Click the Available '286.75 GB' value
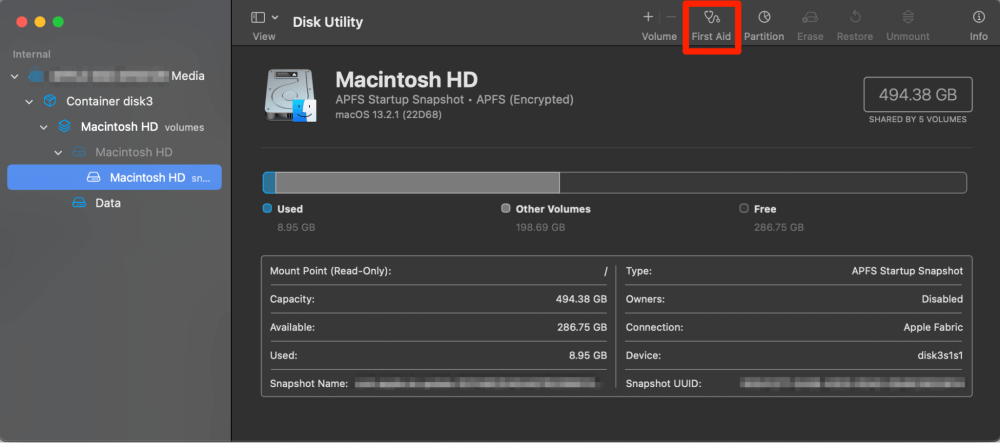 point(582,327)
